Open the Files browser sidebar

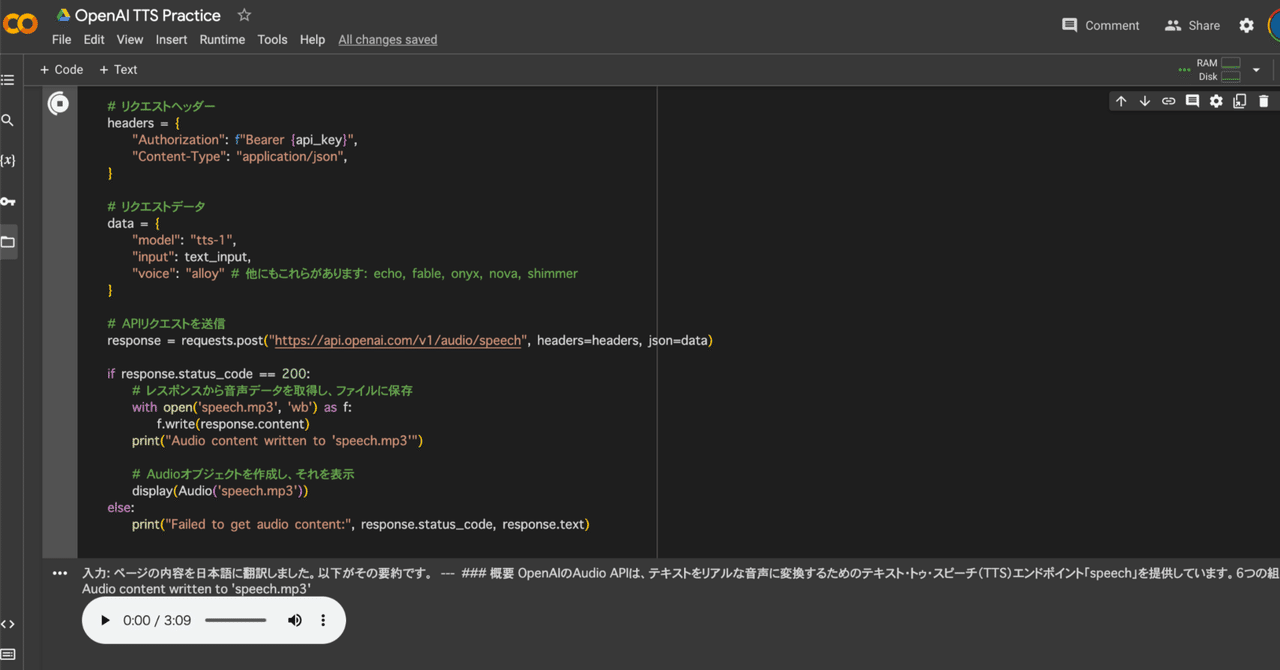8,241
